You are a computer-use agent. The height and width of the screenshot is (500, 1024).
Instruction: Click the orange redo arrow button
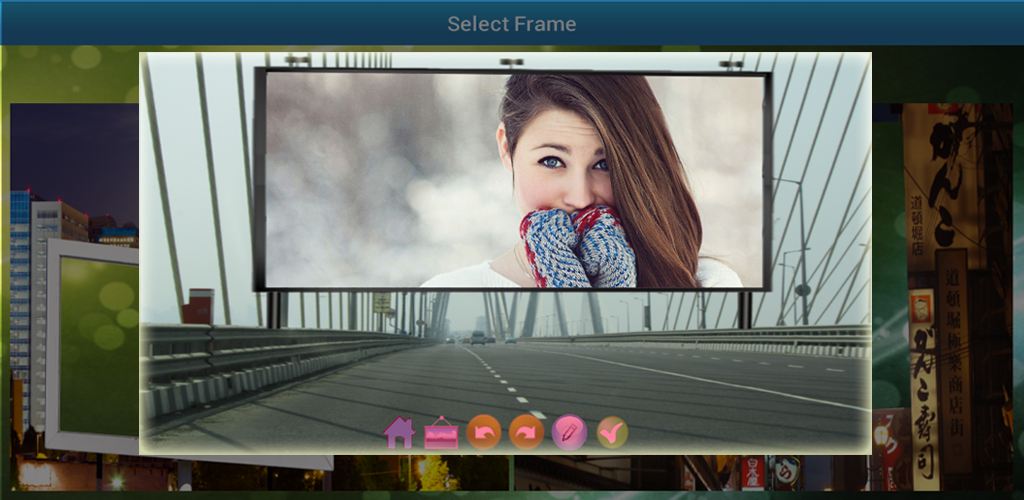tap(526, 432)
